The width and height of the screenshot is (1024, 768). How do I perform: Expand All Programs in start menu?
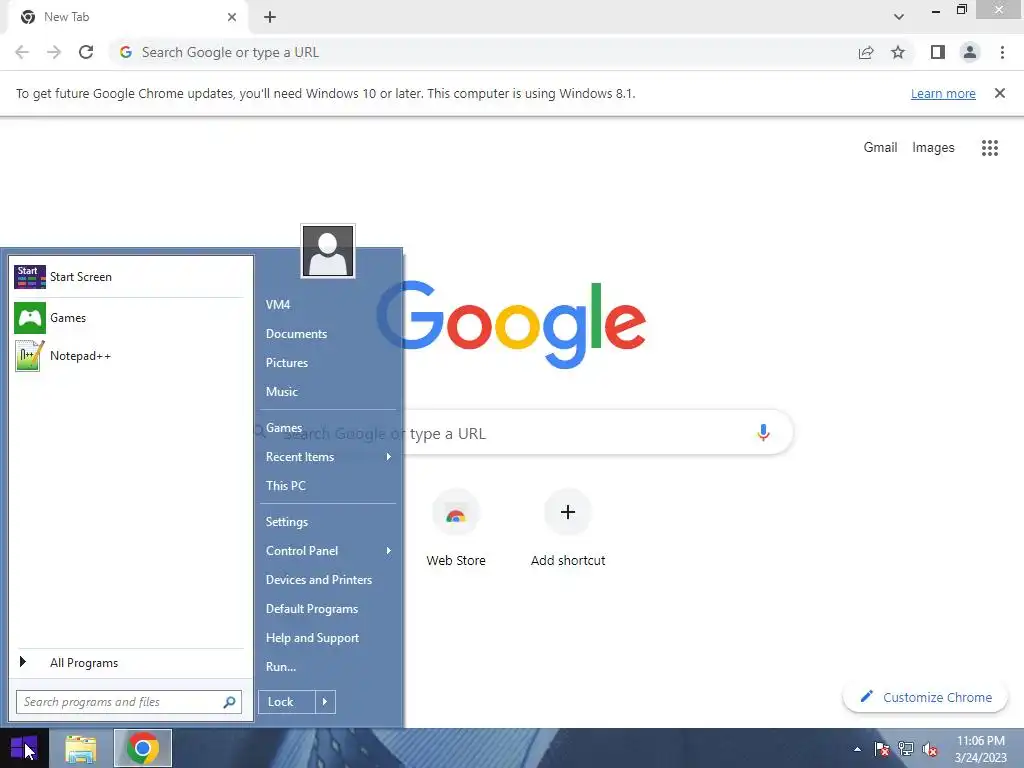click(x=129, y=663)
